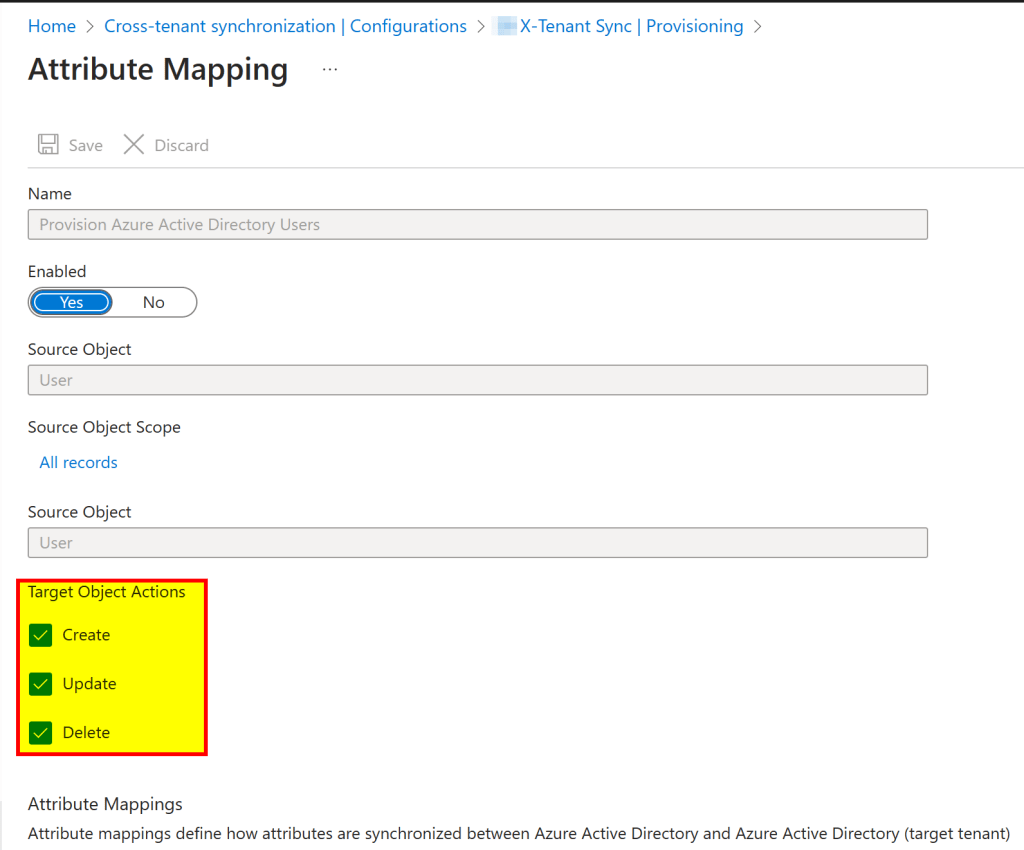The height and width of the screenshot is (850, 1024).
Task: Click the Attribute Mappings section heading
Action: pyautogui.click(x=105, y=804)
